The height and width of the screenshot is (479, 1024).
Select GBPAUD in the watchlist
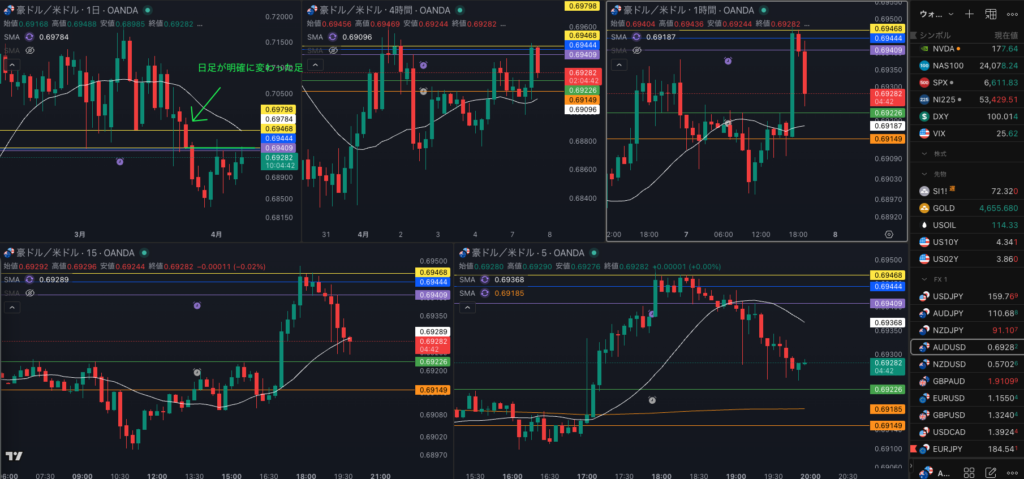coord(966,381)
